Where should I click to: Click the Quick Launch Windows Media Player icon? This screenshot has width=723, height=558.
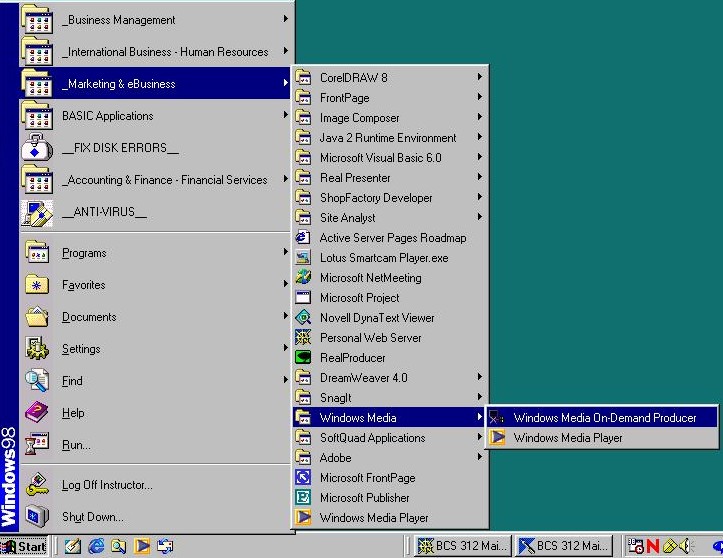pos(142,546)
